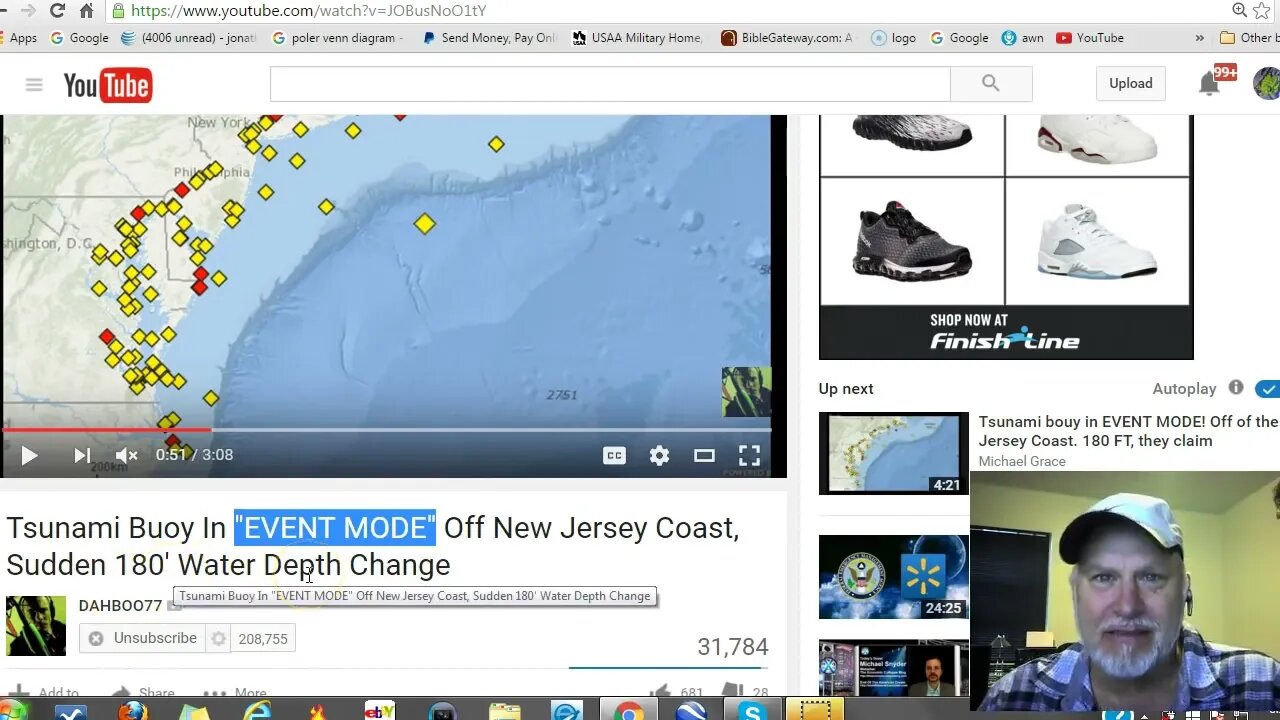Open the logo bookmark
Screen dimensions: 1280x720
894,38
